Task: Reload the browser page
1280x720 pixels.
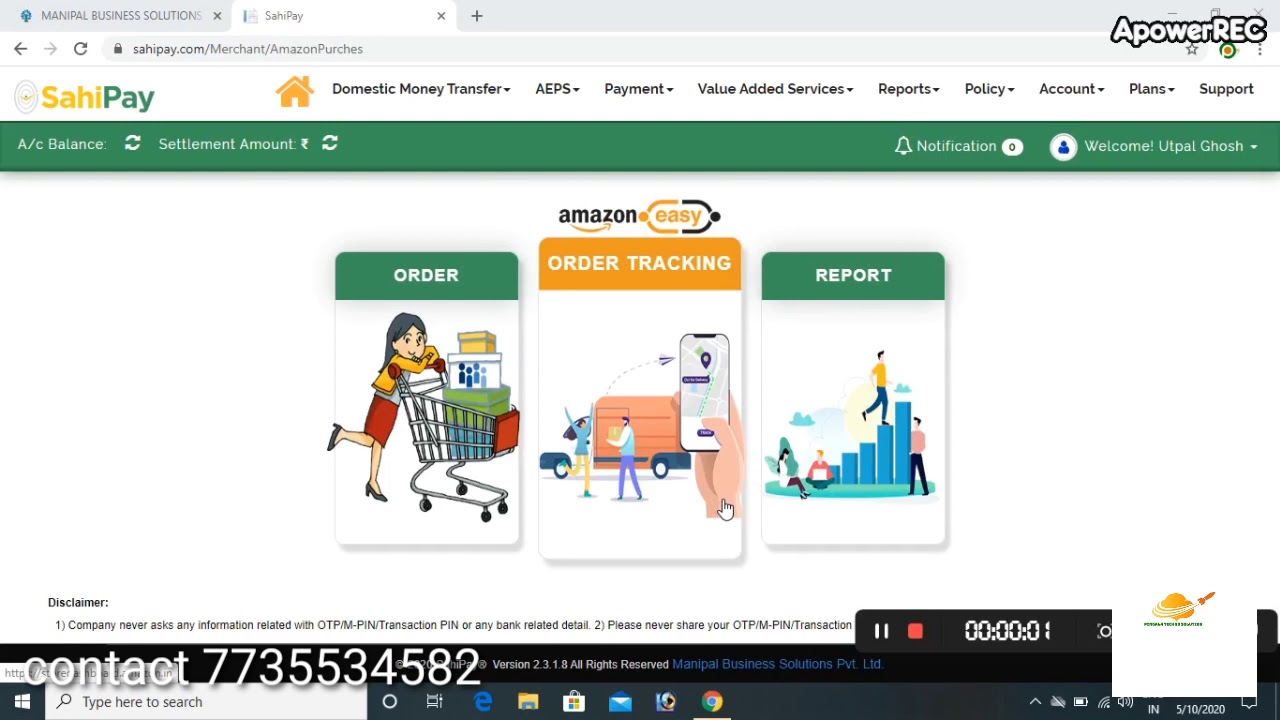Action: click(80, 48)
